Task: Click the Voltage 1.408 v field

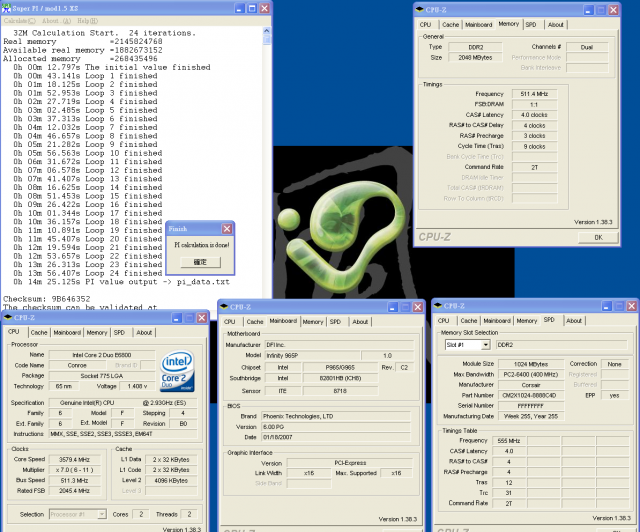Action: click(138, 386)
